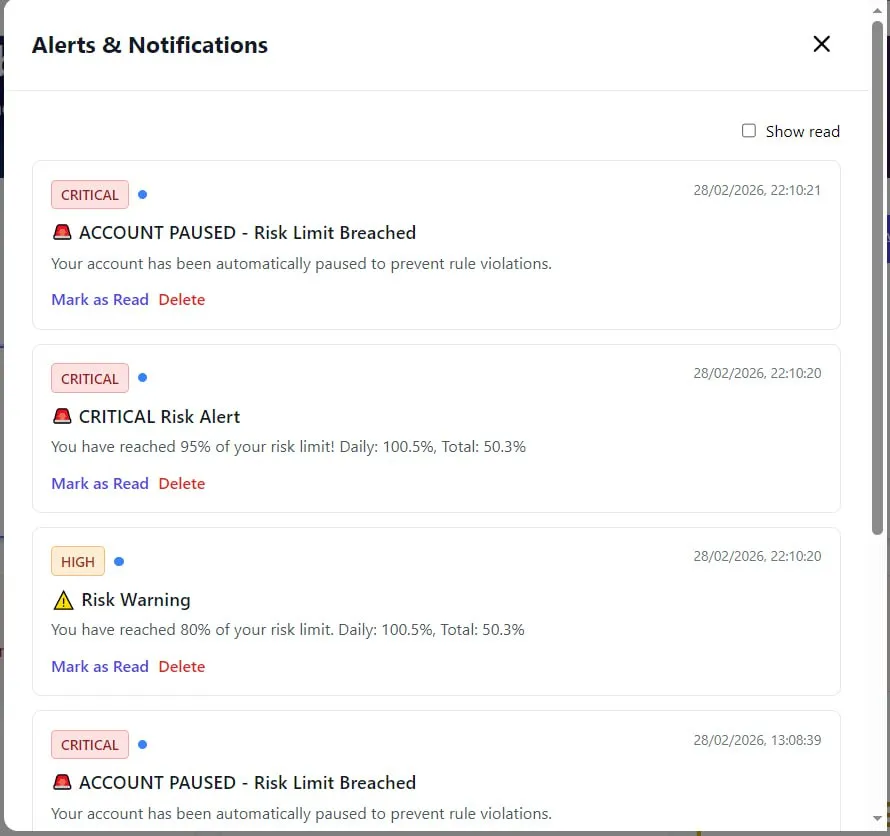Click the CRITICAL badge on the second alert card

tap(89, 378)
